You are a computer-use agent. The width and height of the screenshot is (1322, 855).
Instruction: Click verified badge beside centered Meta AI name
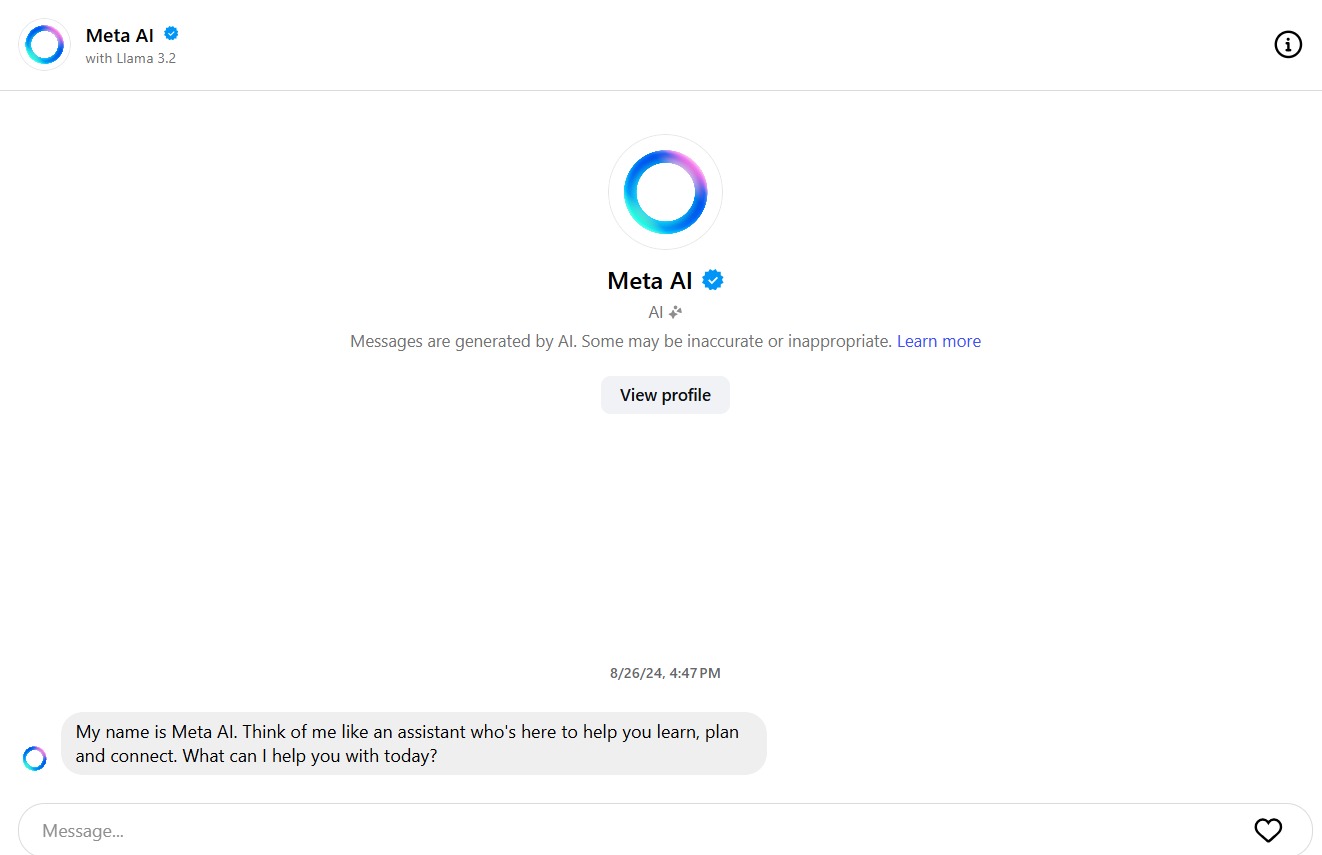click(x=713, y=281)
